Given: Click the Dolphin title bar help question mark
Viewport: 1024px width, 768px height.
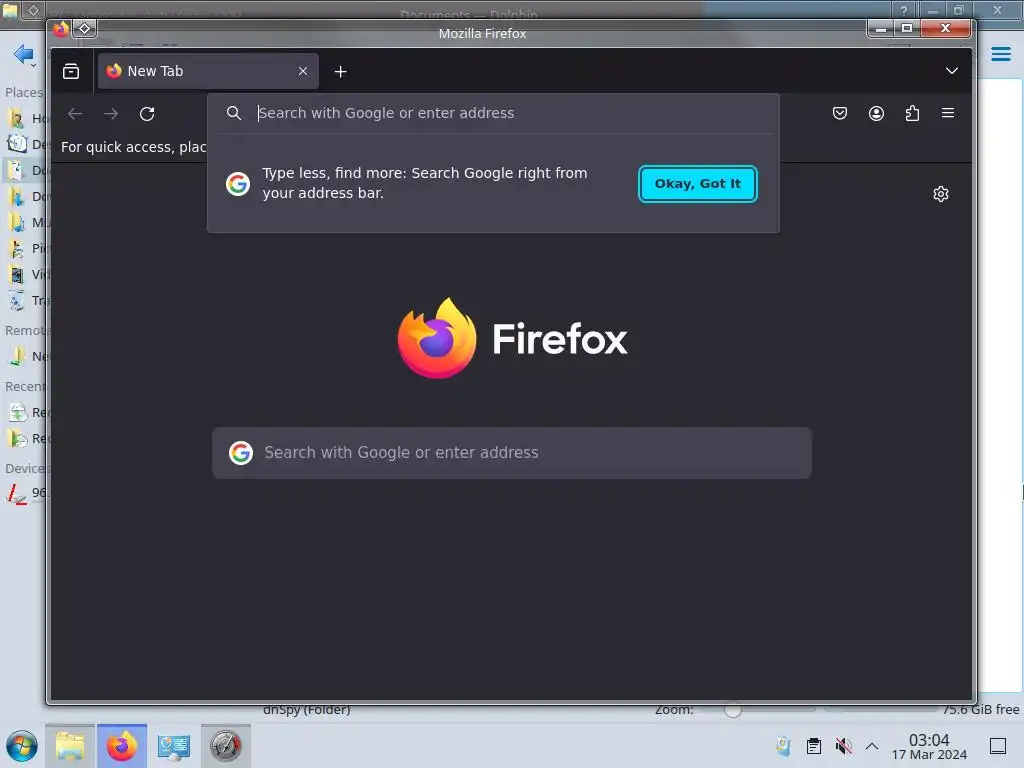Looking at the screenshot, I should pos(904,10).
